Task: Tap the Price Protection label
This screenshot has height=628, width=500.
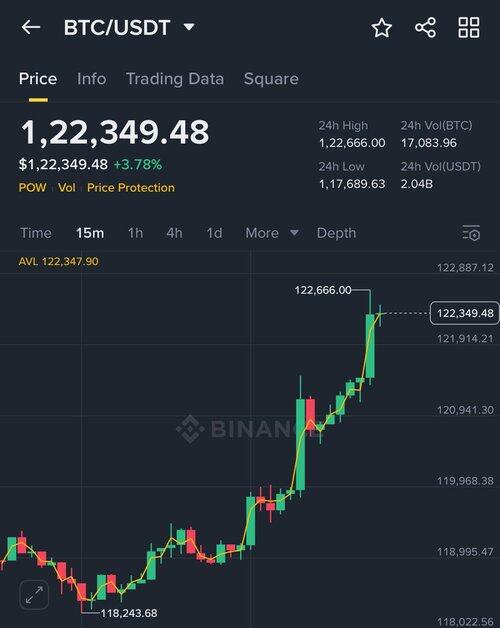Action: (131, 187)
